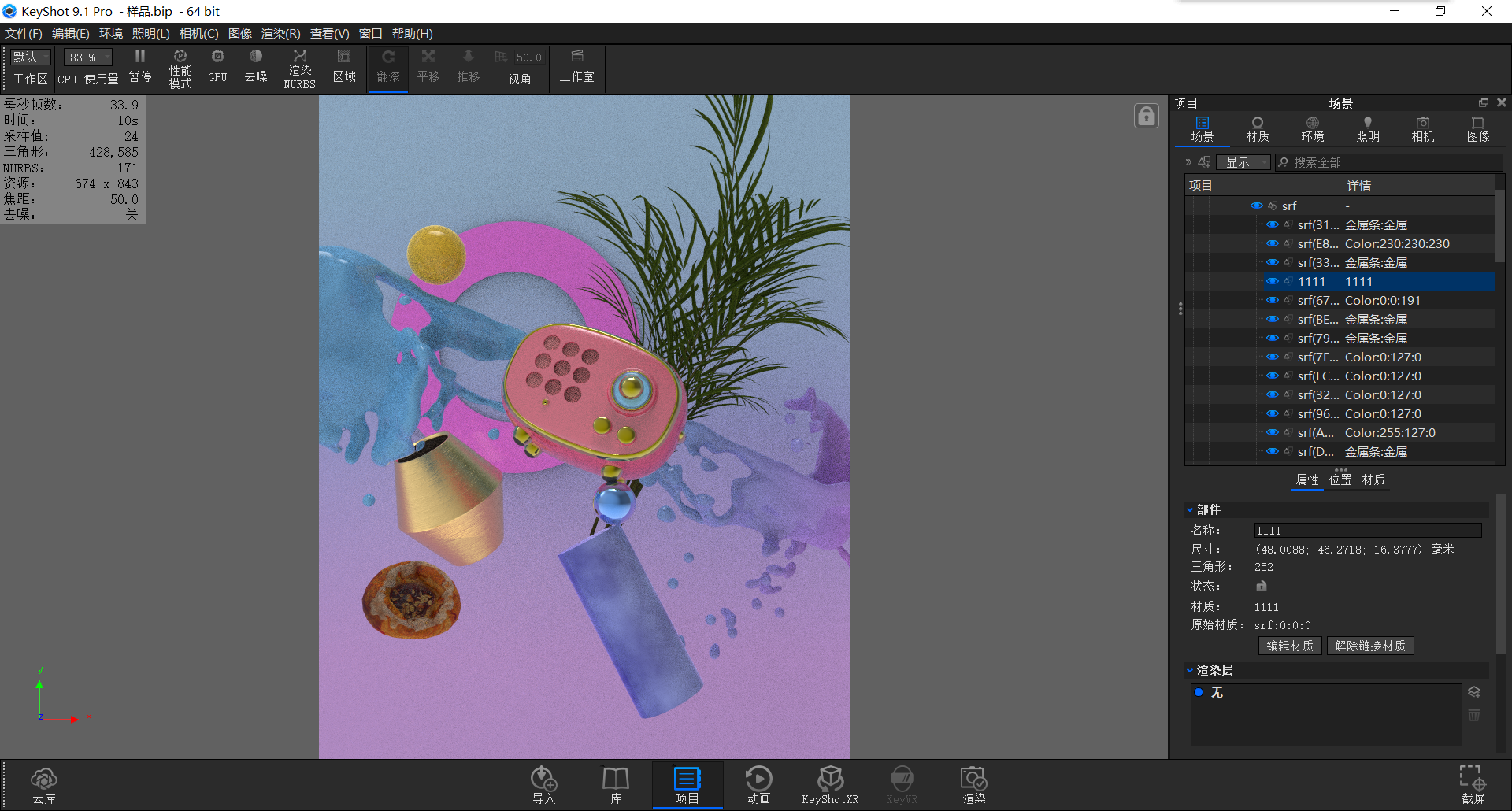The height and width of the screenshot is (811, 1512).
Task: Activate the 去噪 denoise tool
Action: pos(255,67)
